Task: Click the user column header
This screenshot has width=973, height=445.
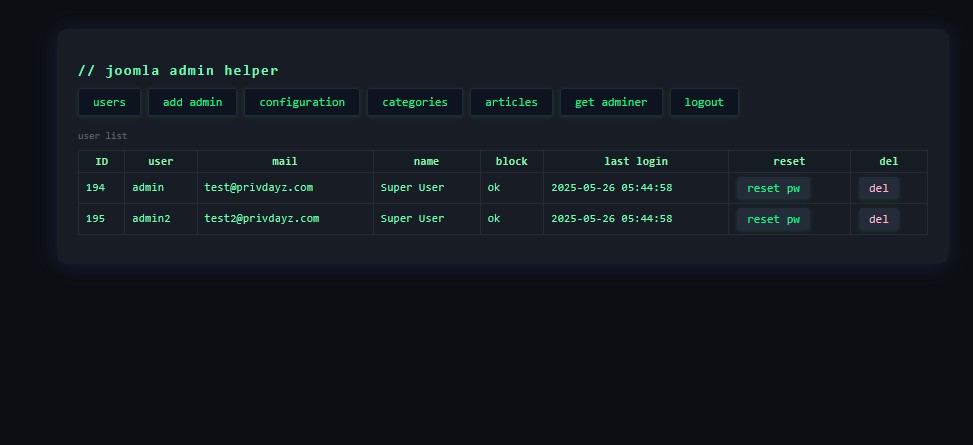Action: (x=161, y=161)
